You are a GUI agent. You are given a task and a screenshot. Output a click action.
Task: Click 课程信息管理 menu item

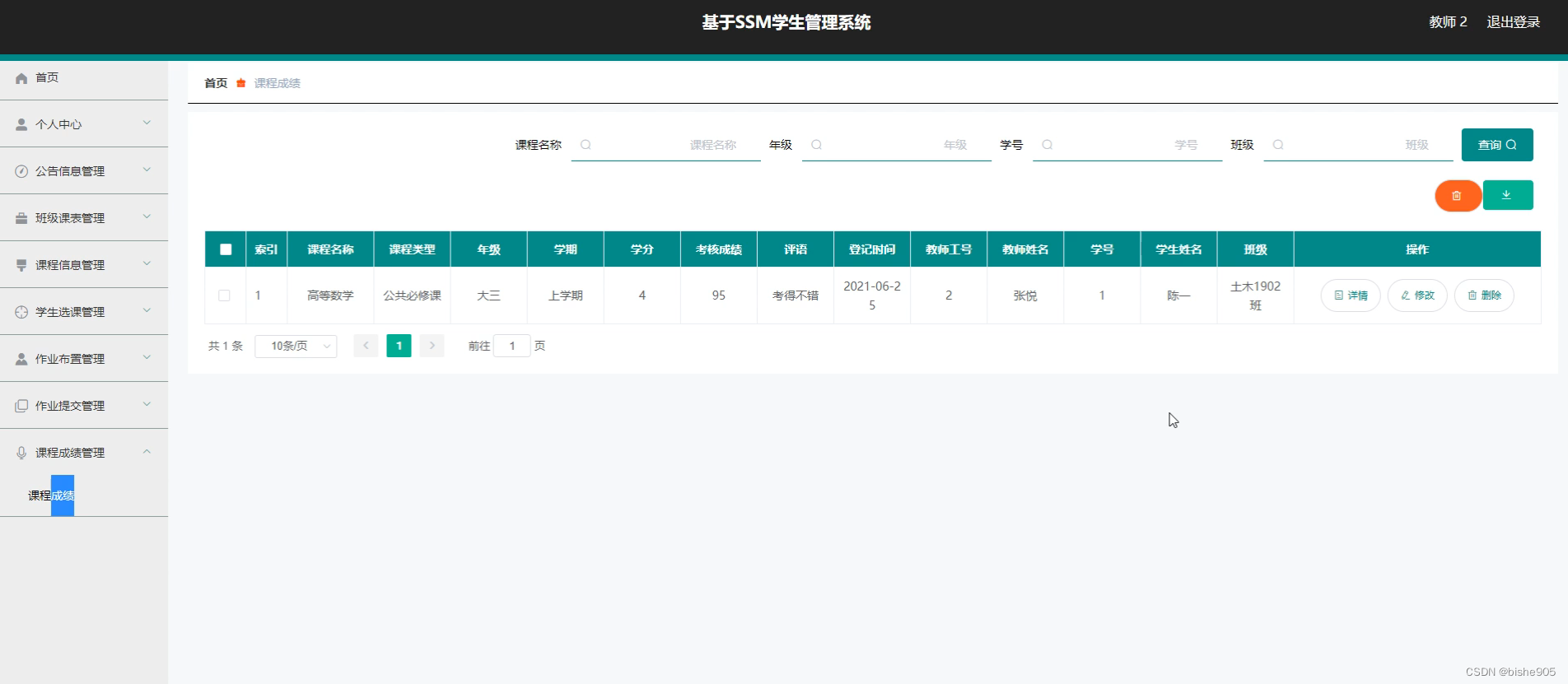pyautogui.click(x=84, y=265)
